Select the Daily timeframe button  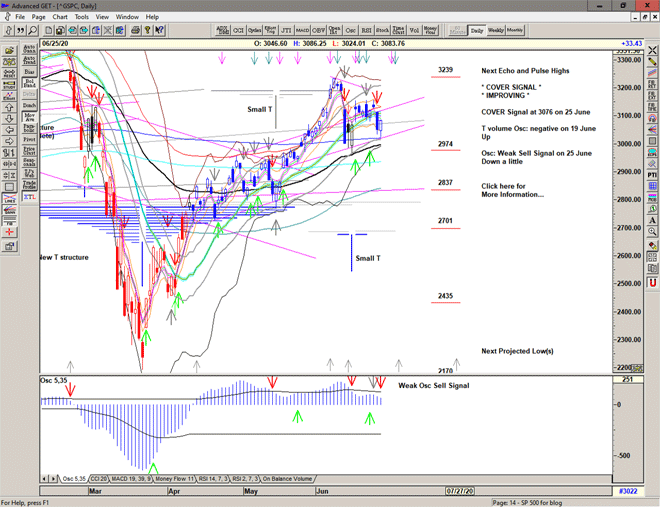click(x=477, y=31)
